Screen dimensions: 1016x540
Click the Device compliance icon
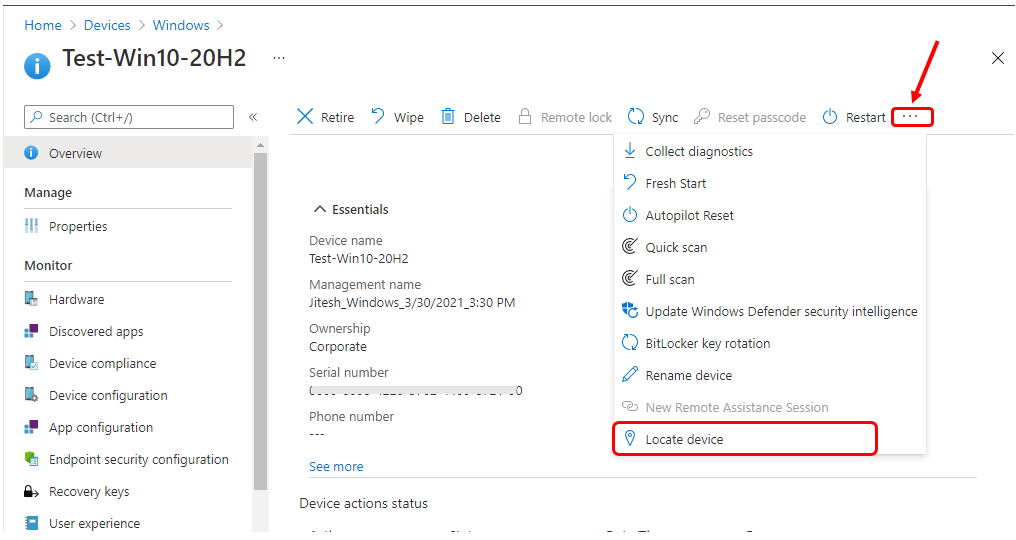pyautogui.click(x=31, y=362)
